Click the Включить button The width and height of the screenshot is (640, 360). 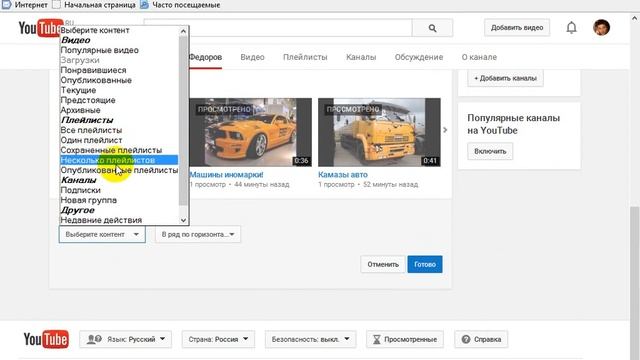coord(490,151)
